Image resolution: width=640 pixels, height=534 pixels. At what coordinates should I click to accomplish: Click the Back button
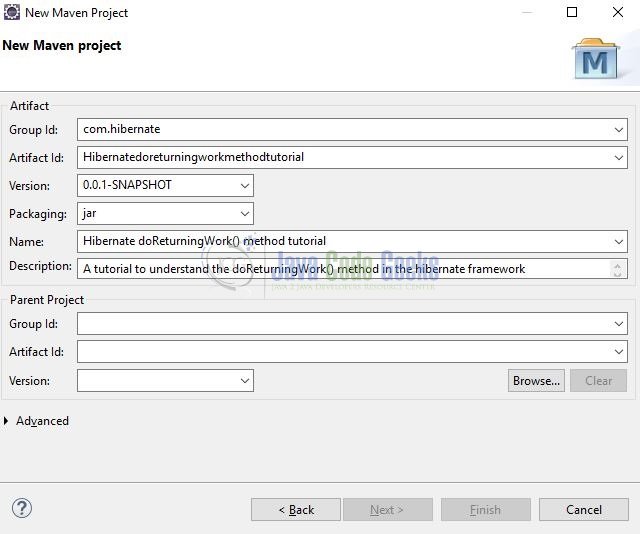click(296, 510)
